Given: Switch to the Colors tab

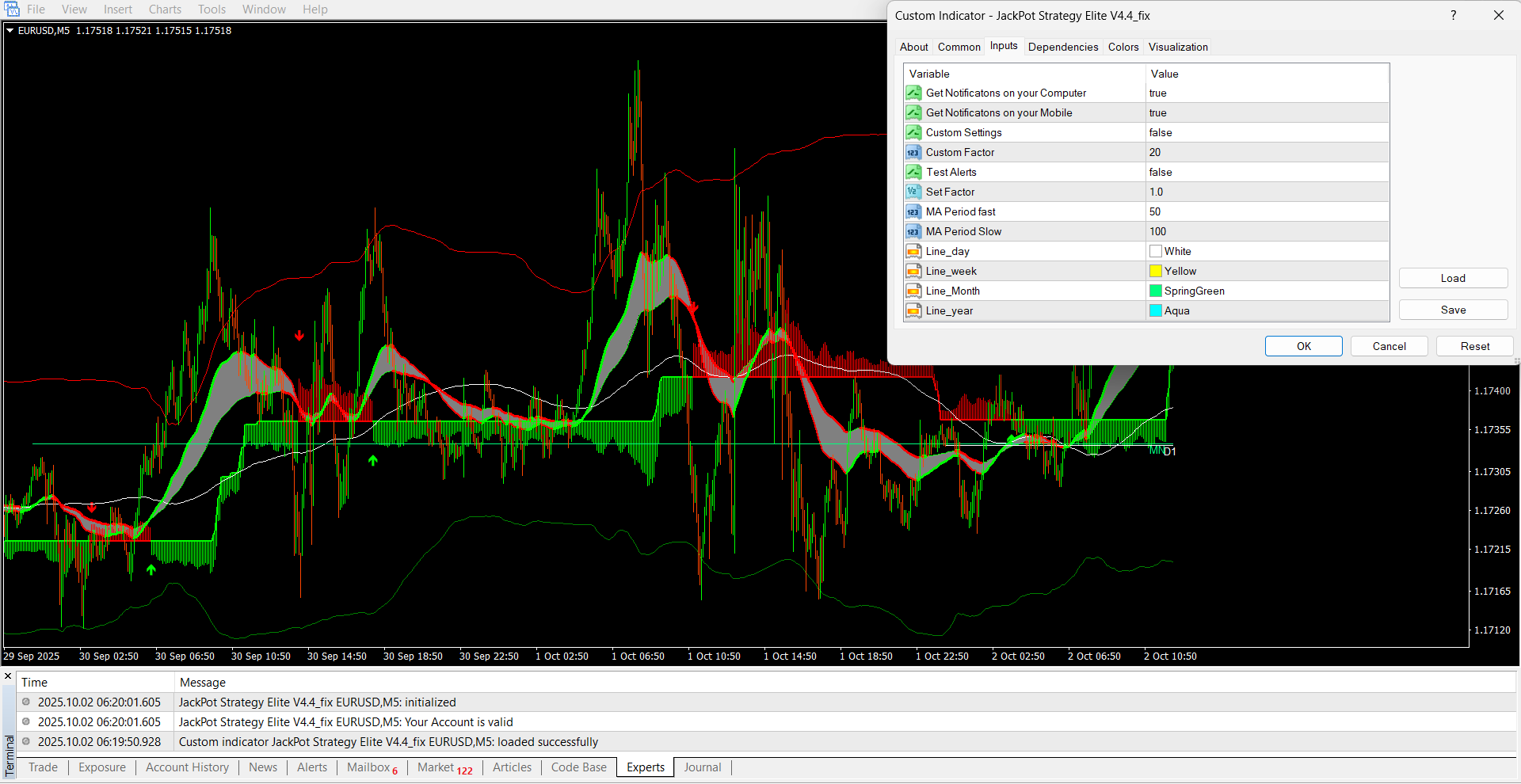Looking at the screenshot, I should 1123,48.
